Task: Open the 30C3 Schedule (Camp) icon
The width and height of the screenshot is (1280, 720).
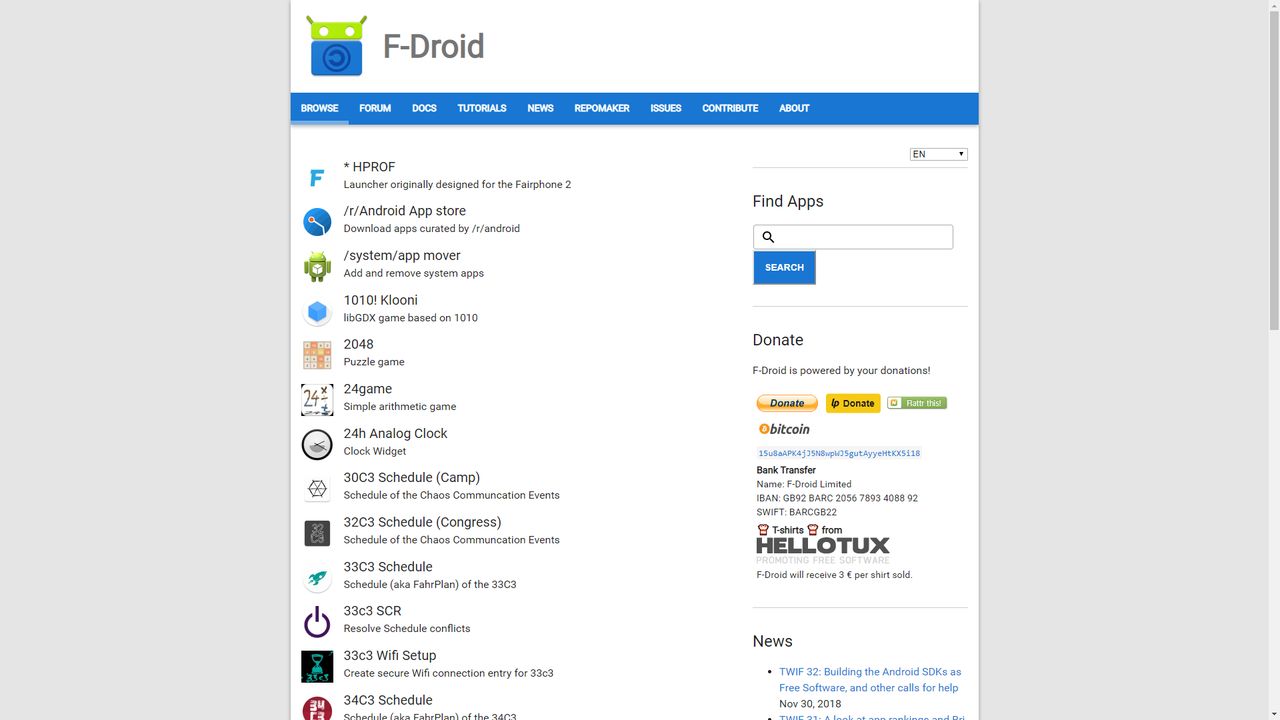Action: coord(317,489)
